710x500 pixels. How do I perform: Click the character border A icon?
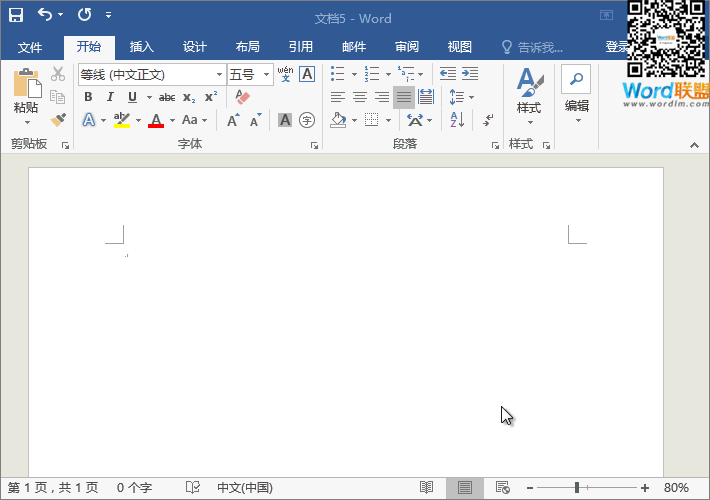coord(307,74)
